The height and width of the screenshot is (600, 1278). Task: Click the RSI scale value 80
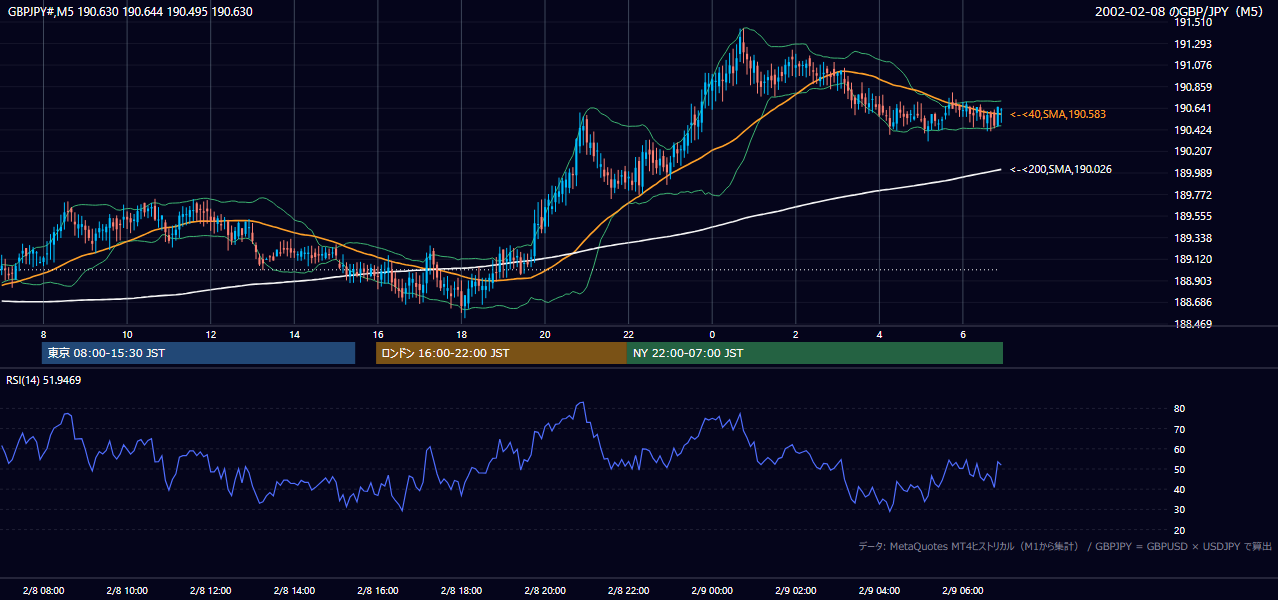1180,409
